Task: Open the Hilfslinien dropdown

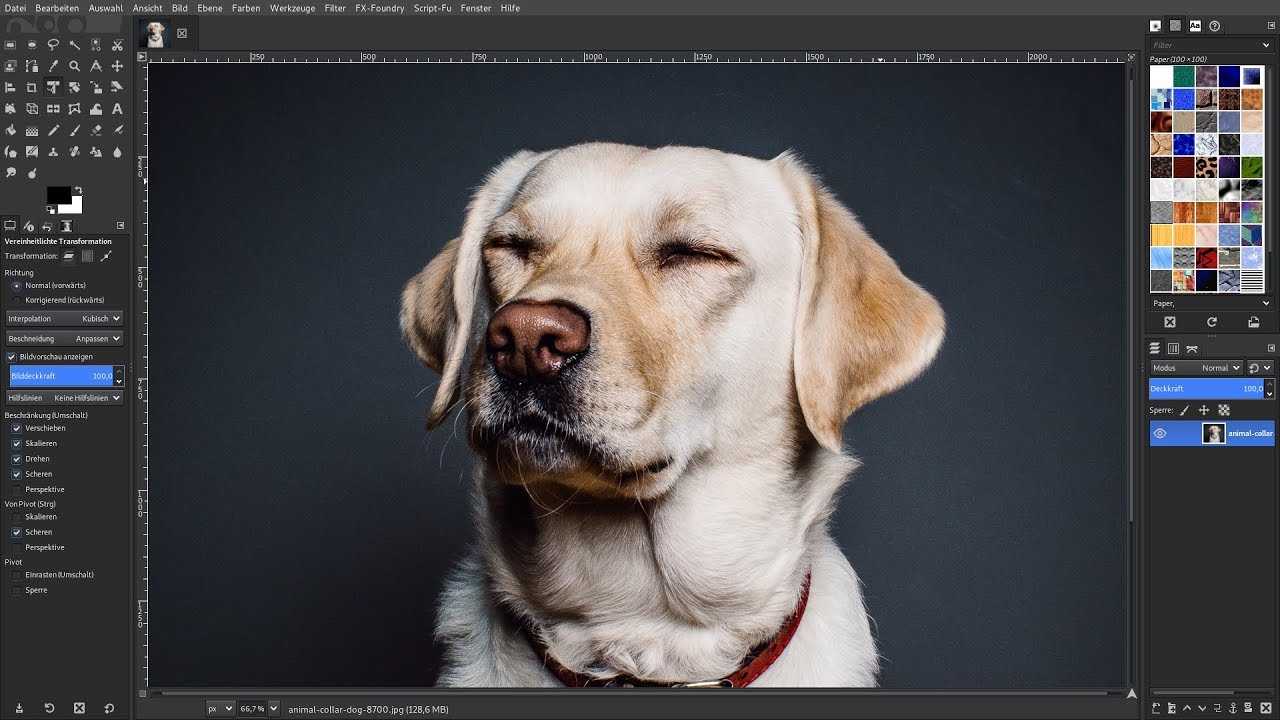Action: pyautogui.click(x=65, y=398)
